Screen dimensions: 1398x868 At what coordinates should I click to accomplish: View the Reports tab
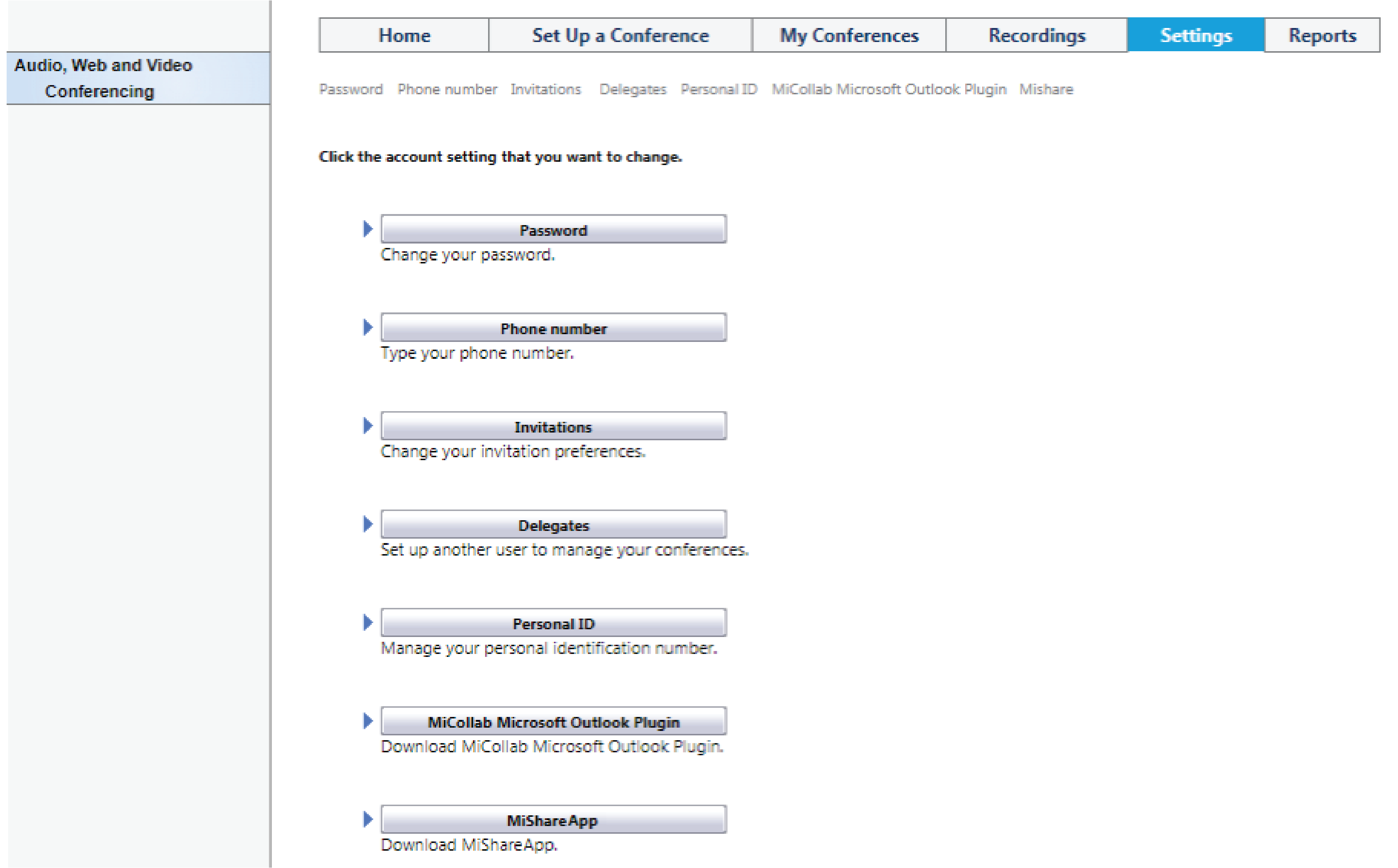click(1322, 36)
